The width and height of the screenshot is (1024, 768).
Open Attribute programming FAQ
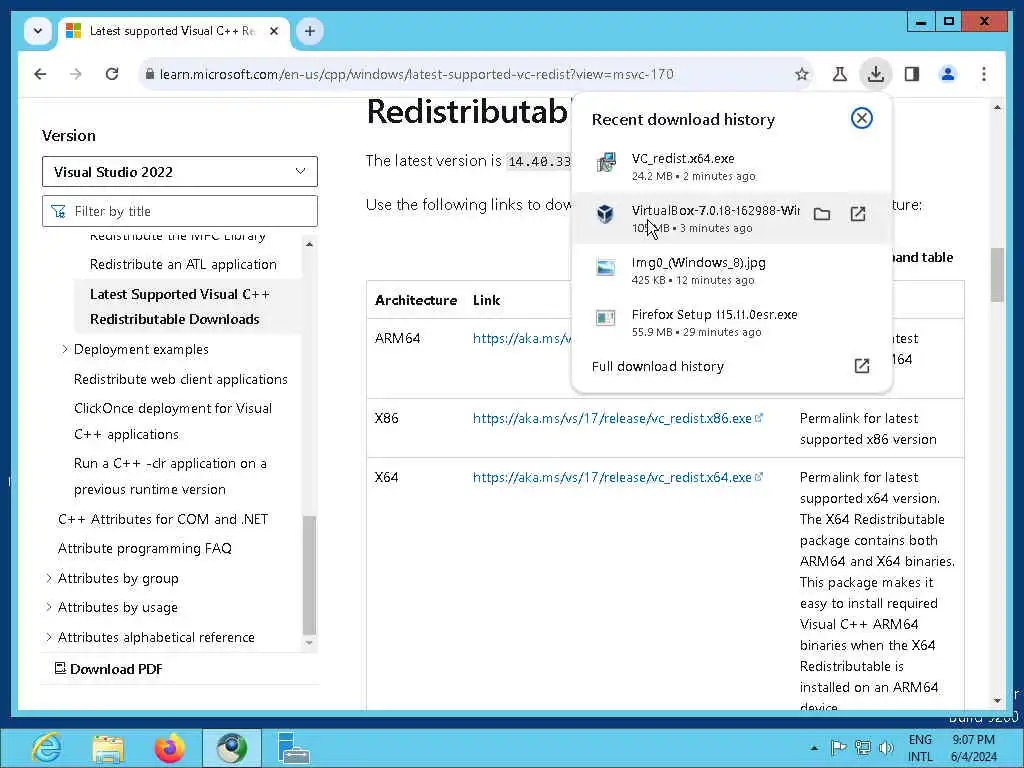[144, 549]
